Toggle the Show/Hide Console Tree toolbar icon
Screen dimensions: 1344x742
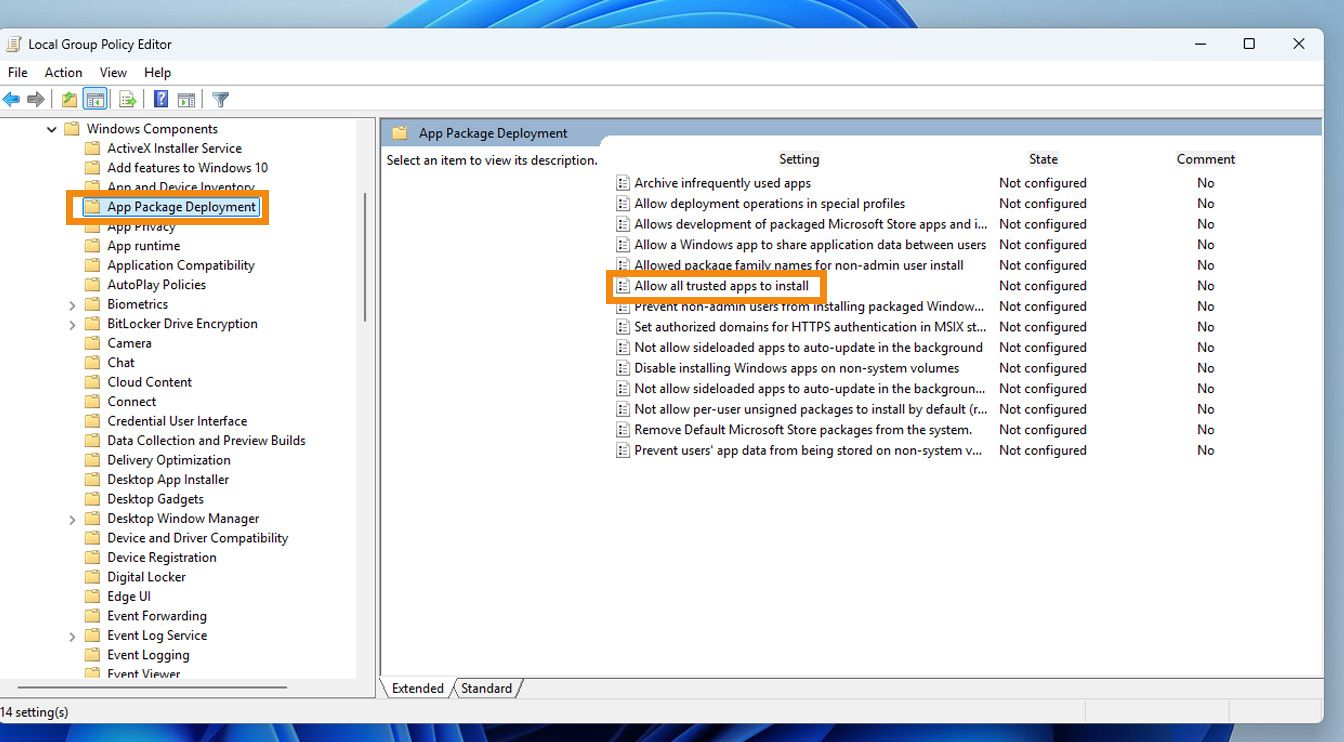tap(95, 99)
